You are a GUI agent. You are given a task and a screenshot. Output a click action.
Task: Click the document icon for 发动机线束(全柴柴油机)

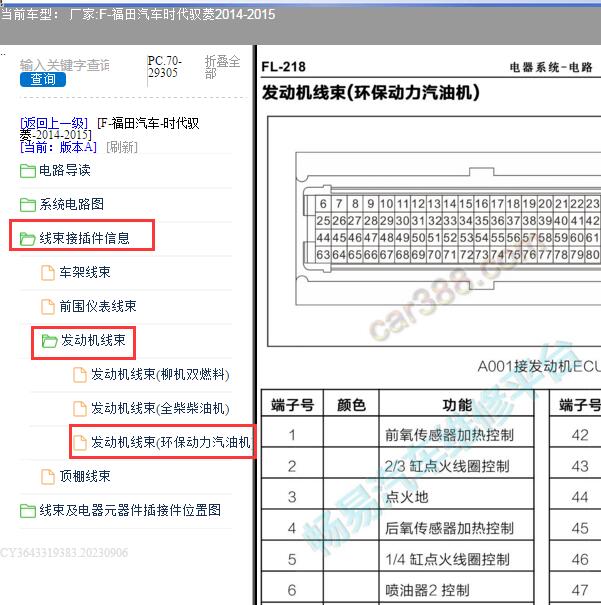[x=80, y=409]
